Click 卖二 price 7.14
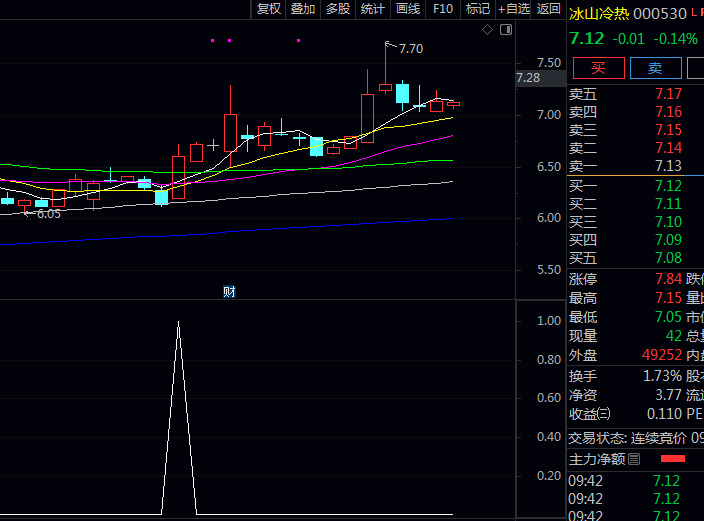The image size is (704, 521). pos(668,148)
